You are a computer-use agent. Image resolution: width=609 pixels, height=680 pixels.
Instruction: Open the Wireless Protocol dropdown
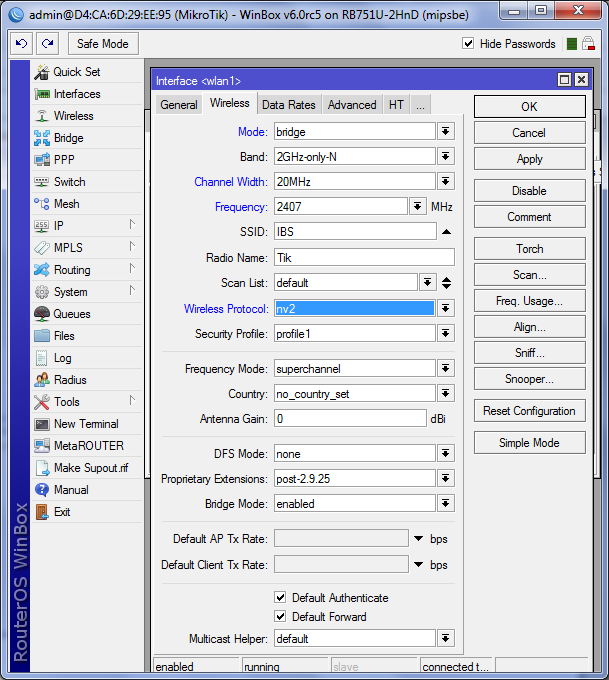445,309
